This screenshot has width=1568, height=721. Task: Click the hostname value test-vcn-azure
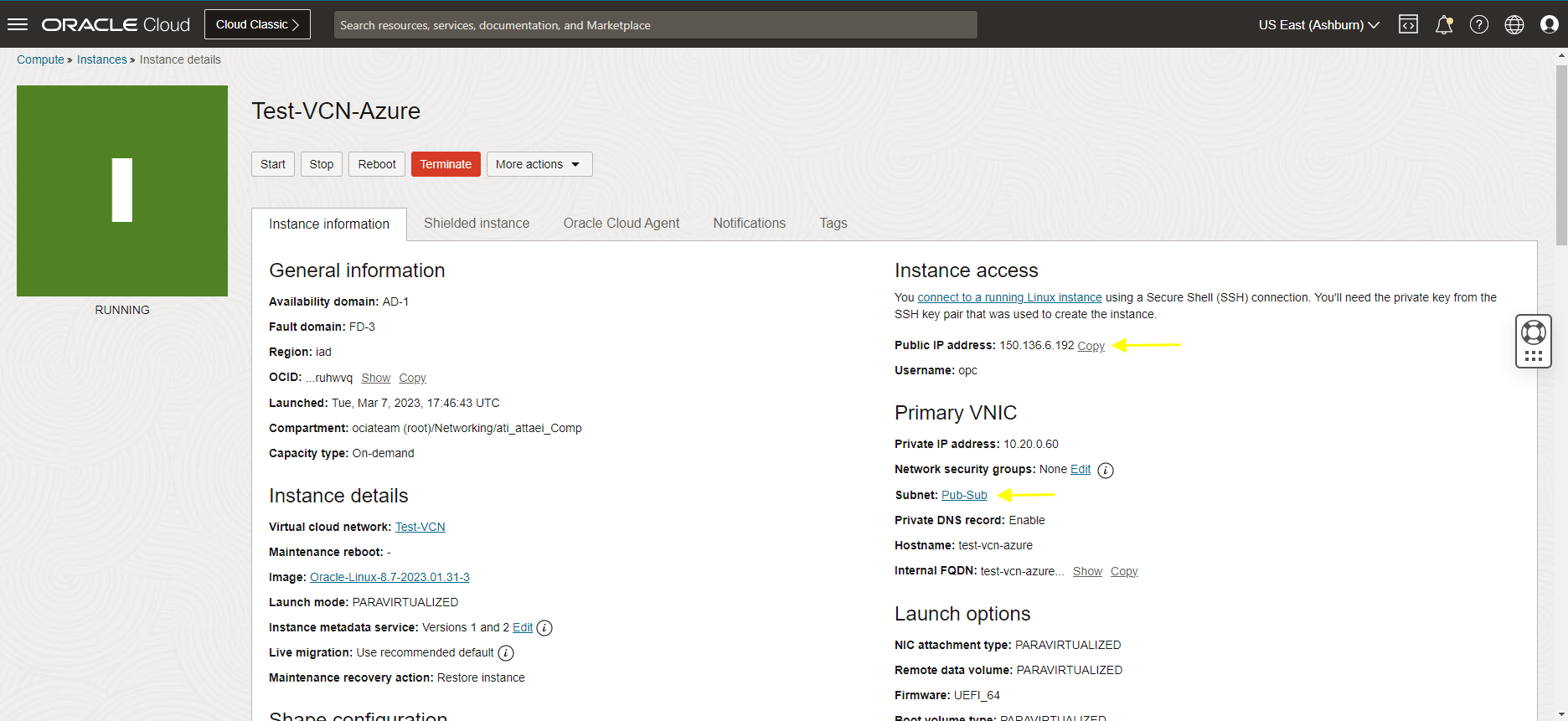995,546
